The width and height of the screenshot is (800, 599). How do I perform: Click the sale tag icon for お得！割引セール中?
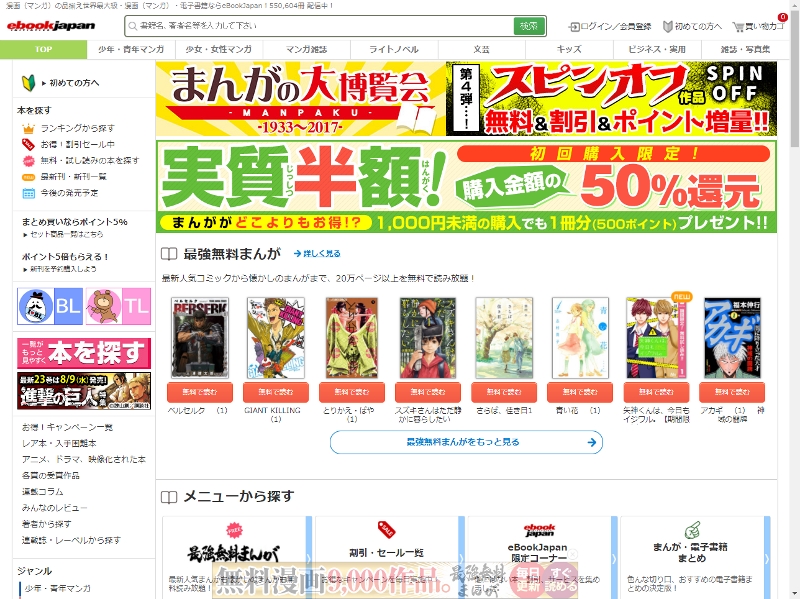28,144
